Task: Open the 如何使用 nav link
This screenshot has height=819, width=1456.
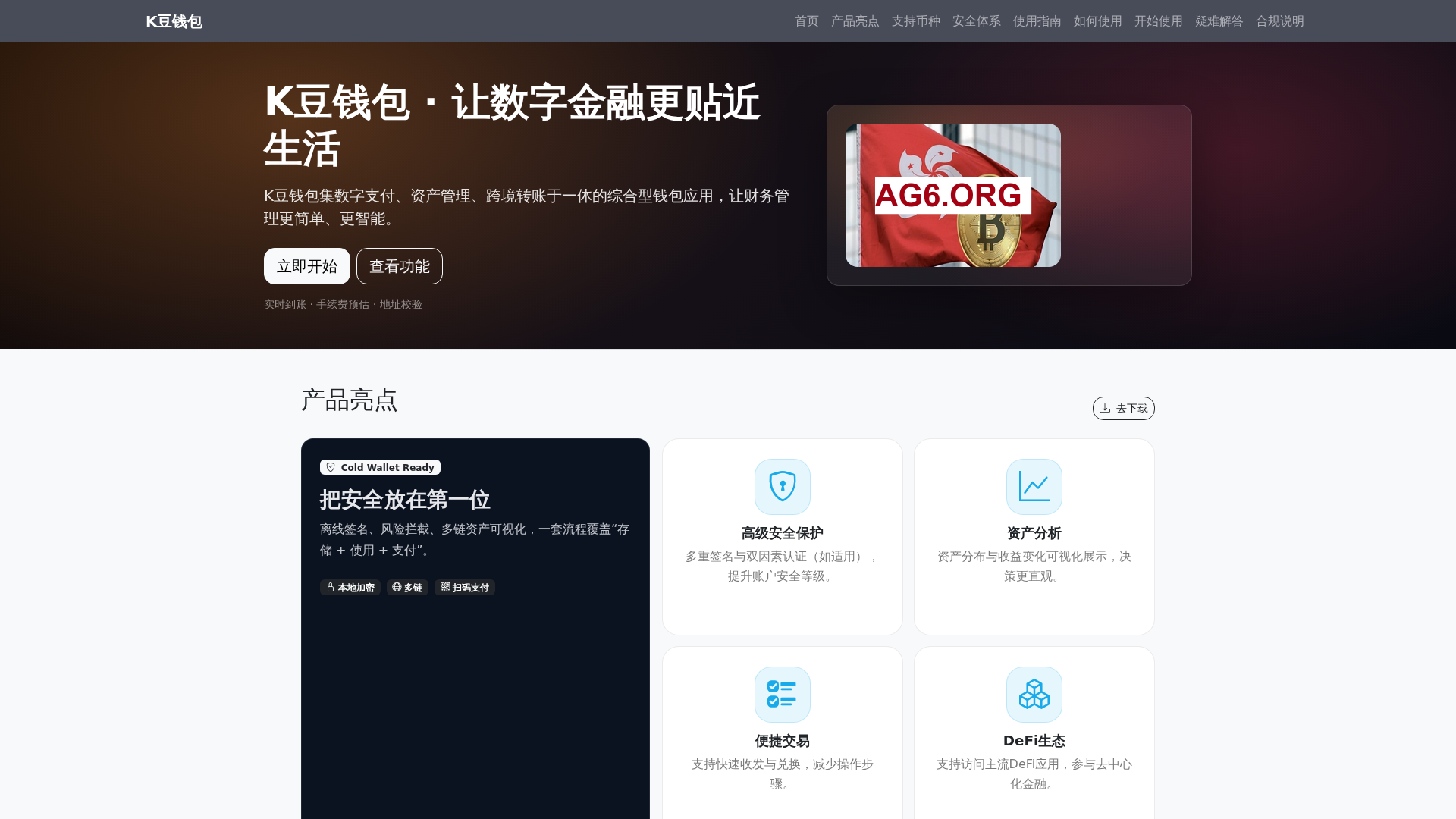Action: [x=1097, y=21]
